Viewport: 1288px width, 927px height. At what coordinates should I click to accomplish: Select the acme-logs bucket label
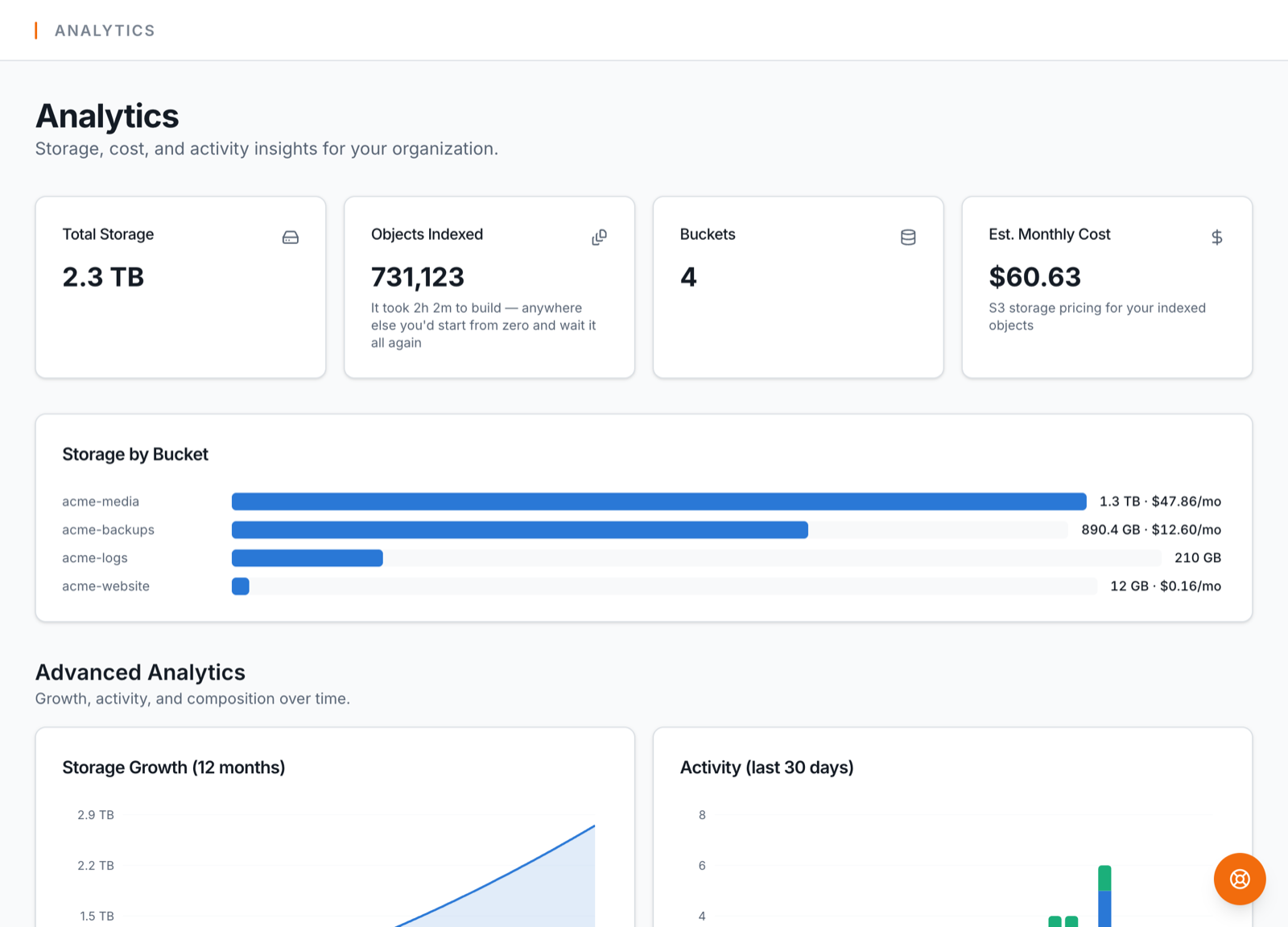coord(95,558)
